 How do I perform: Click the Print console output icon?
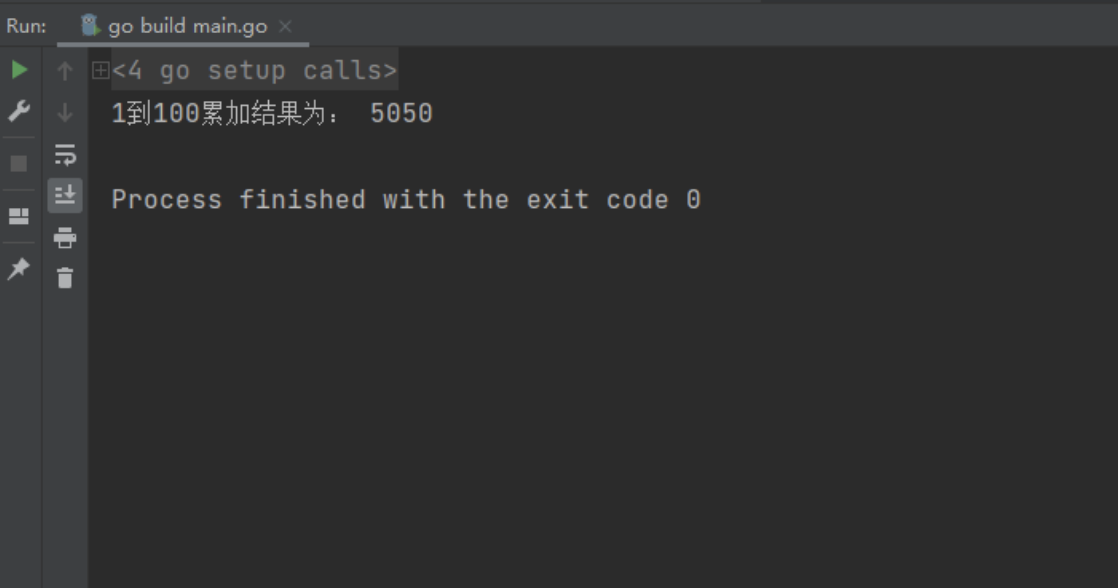tap(65, 237)
